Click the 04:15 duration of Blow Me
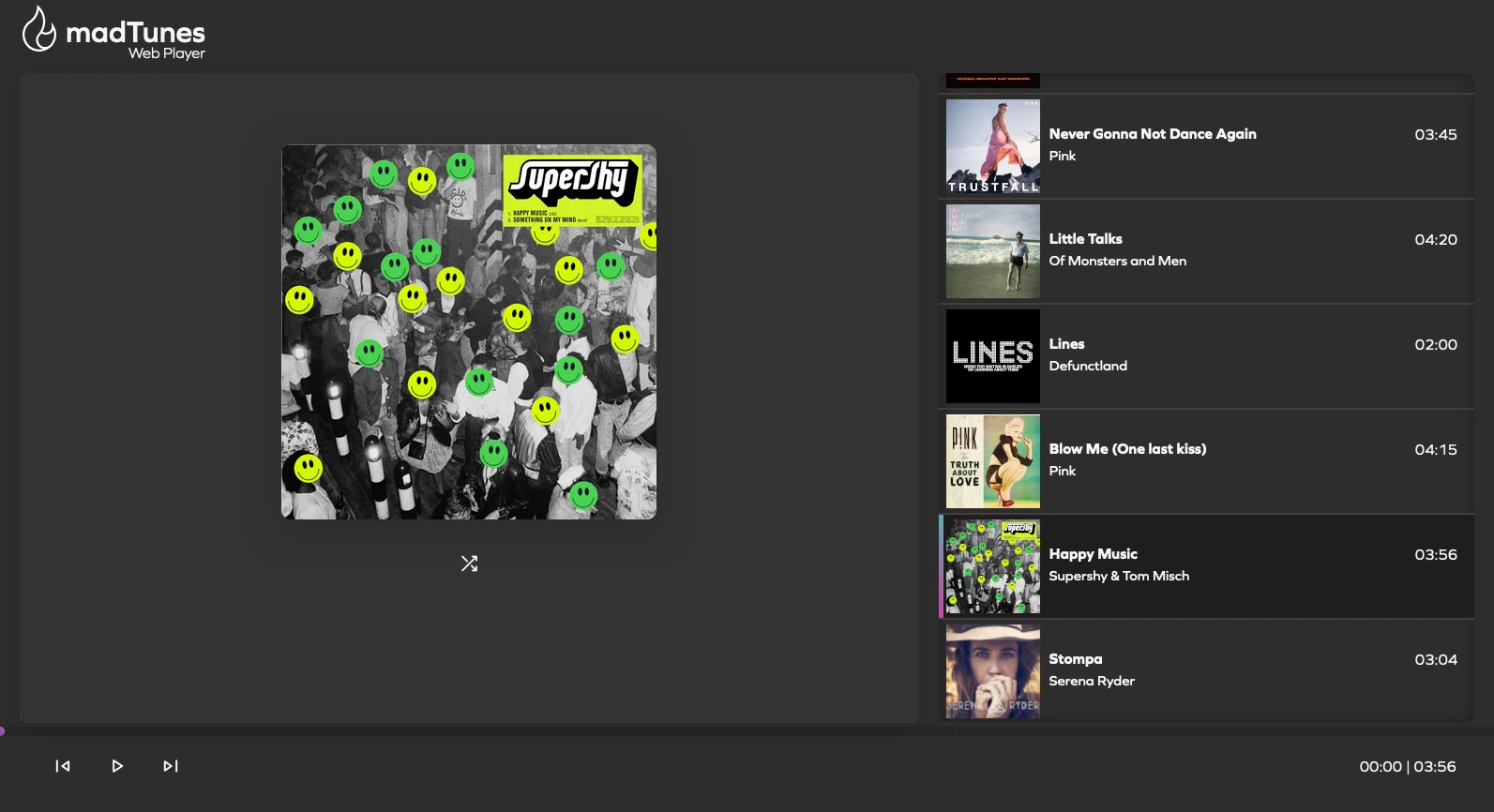1494x812 pixels. point(1436,449)
